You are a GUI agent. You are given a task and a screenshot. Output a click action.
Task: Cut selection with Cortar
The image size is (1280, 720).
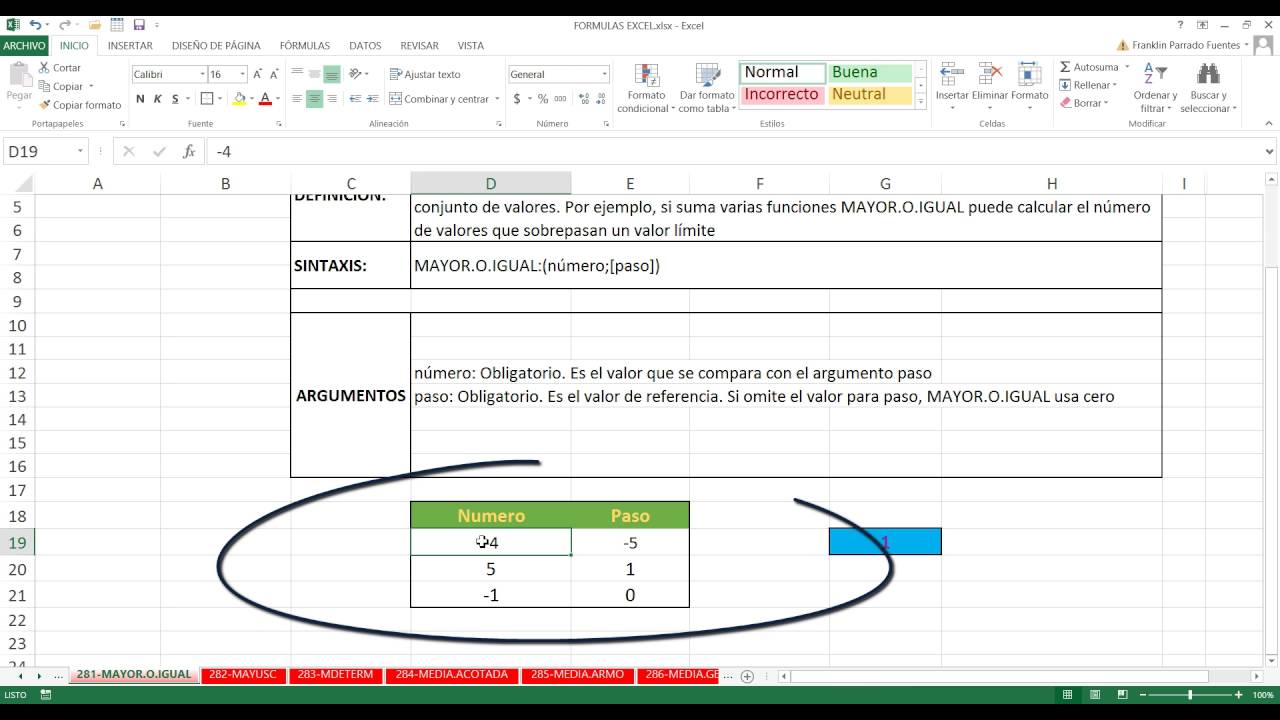tap(59, 68)
